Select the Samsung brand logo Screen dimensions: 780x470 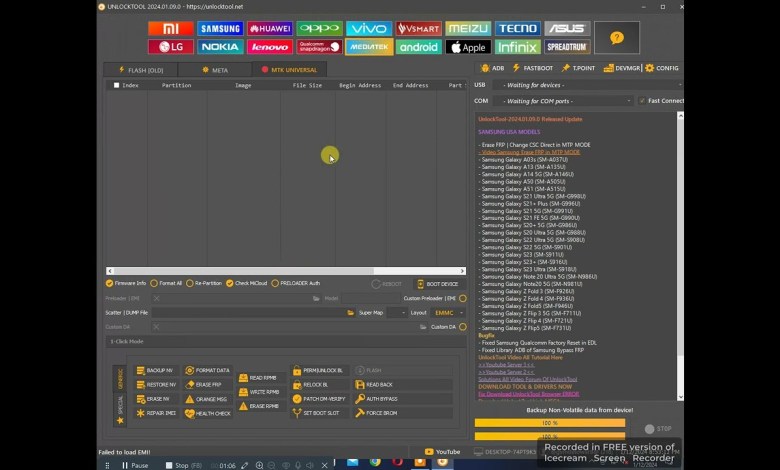(220, 28)
